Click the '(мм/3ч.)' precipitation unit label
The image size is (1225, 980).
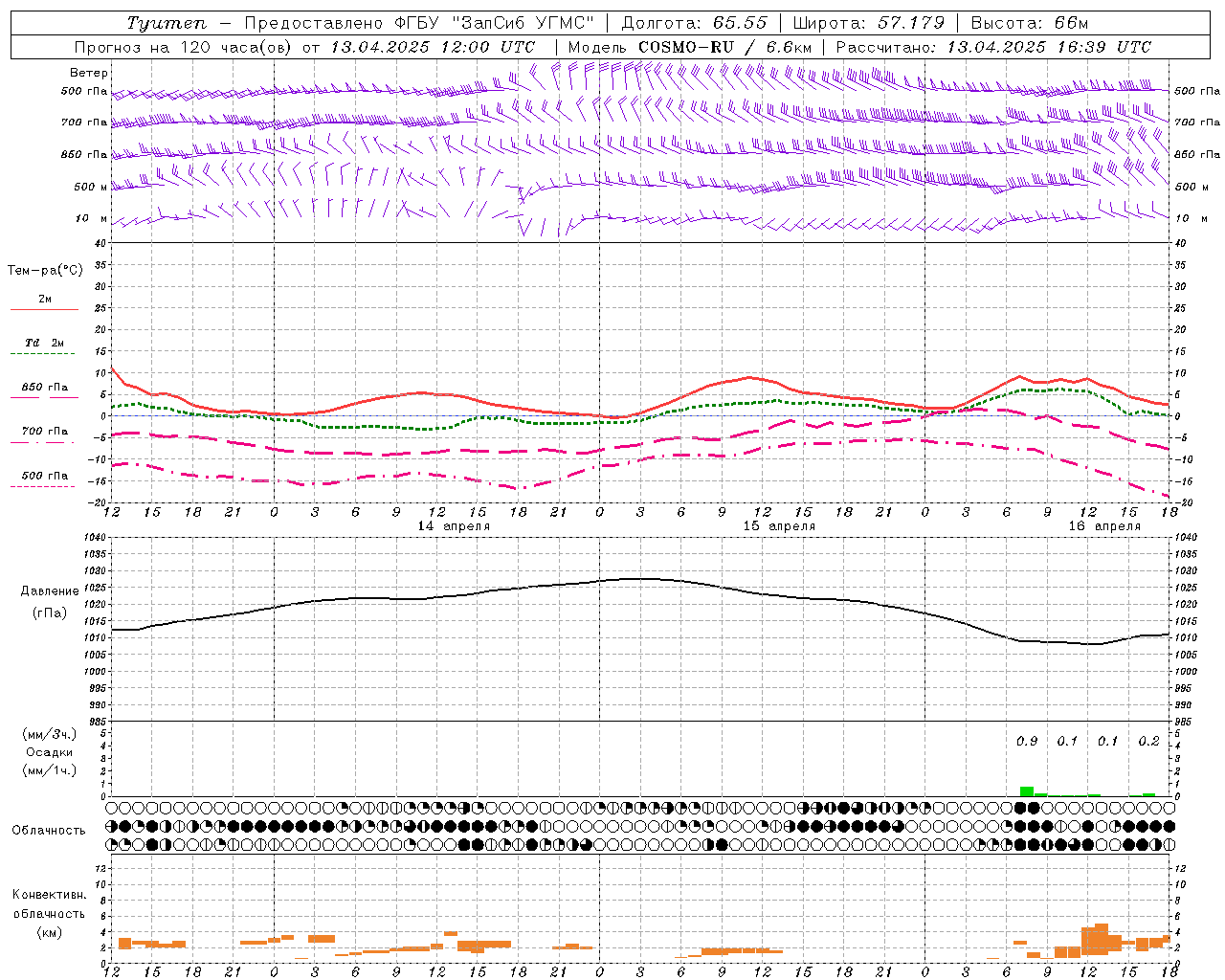49,734
